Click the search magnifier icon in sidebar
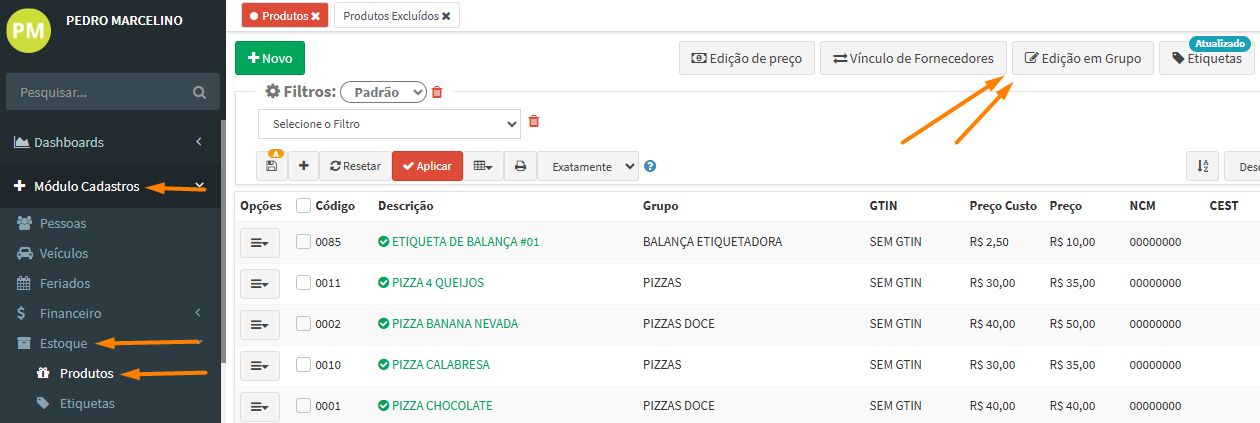The image size is (1260, 423). coord(199,92)
